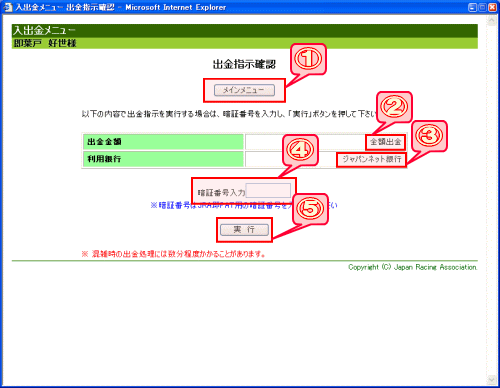Click the circled number 1 callout
Screen dimensions: 500x388
308,59
